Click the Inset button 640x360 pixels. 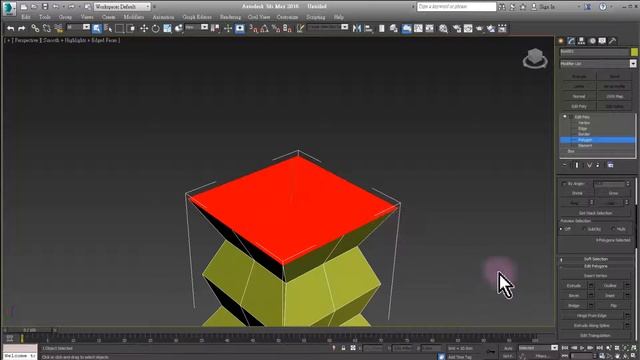[x=610, y=296]
